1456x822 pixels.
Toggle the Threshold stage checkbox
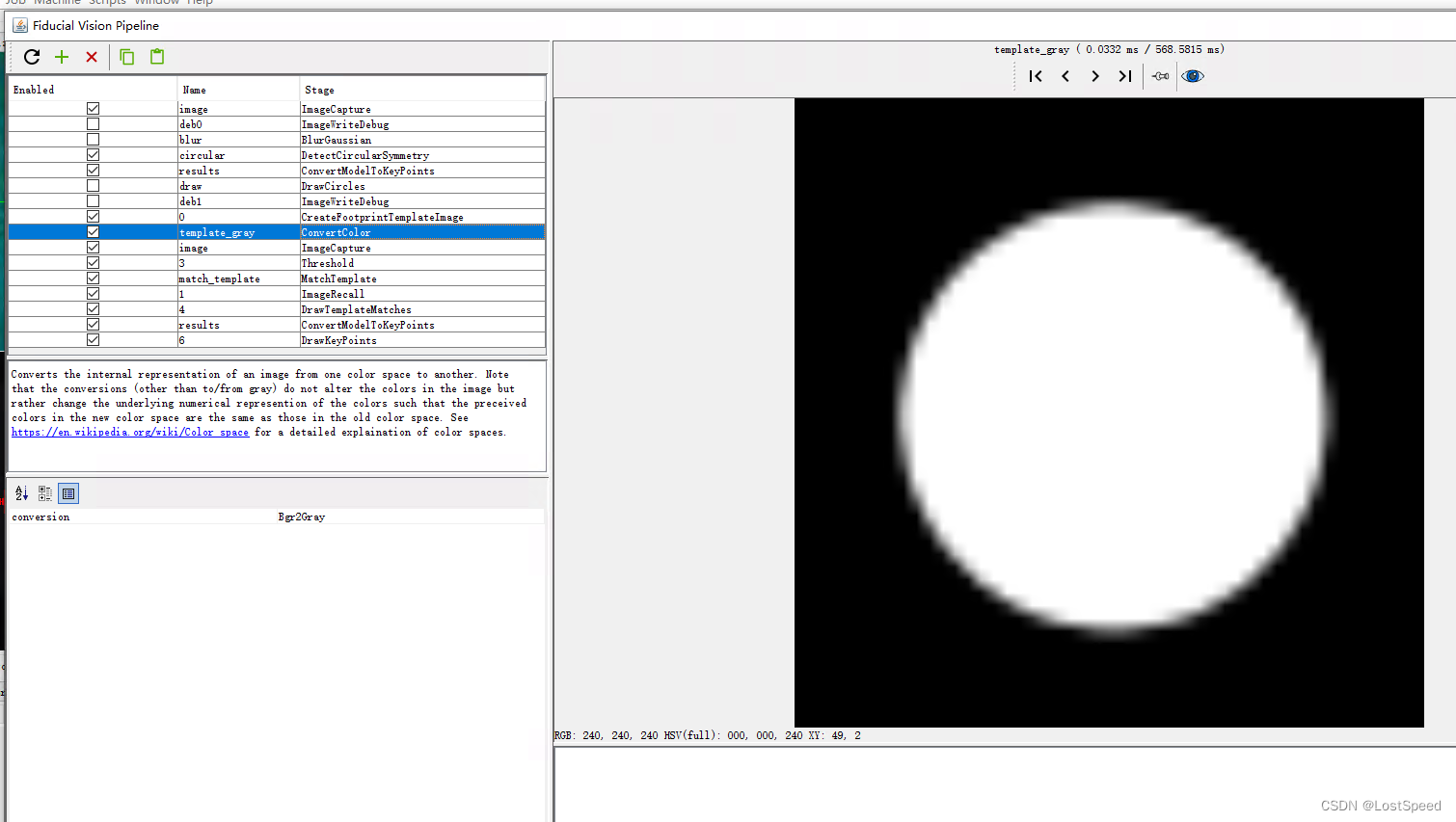coord(93,263)
